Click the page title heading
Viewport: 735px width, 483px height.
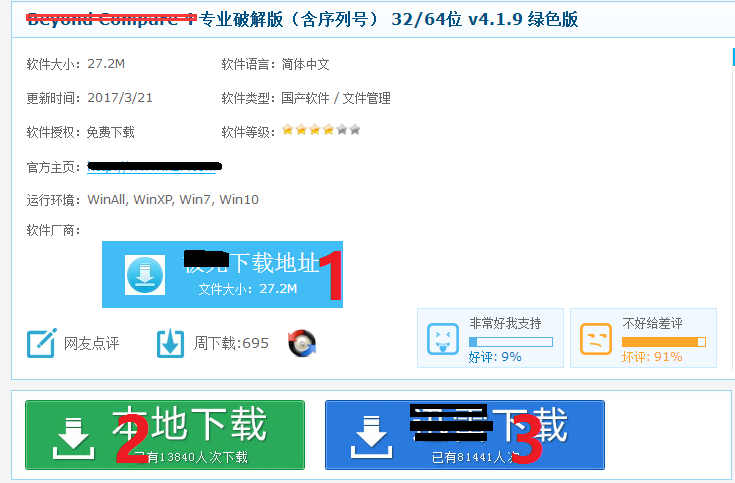point(302,19)
